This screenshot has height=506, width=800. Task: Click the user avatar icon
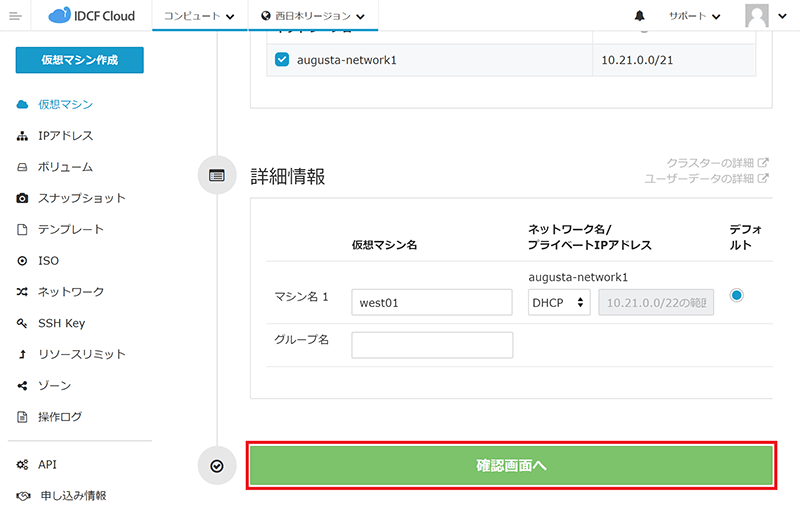pos(759,16)
